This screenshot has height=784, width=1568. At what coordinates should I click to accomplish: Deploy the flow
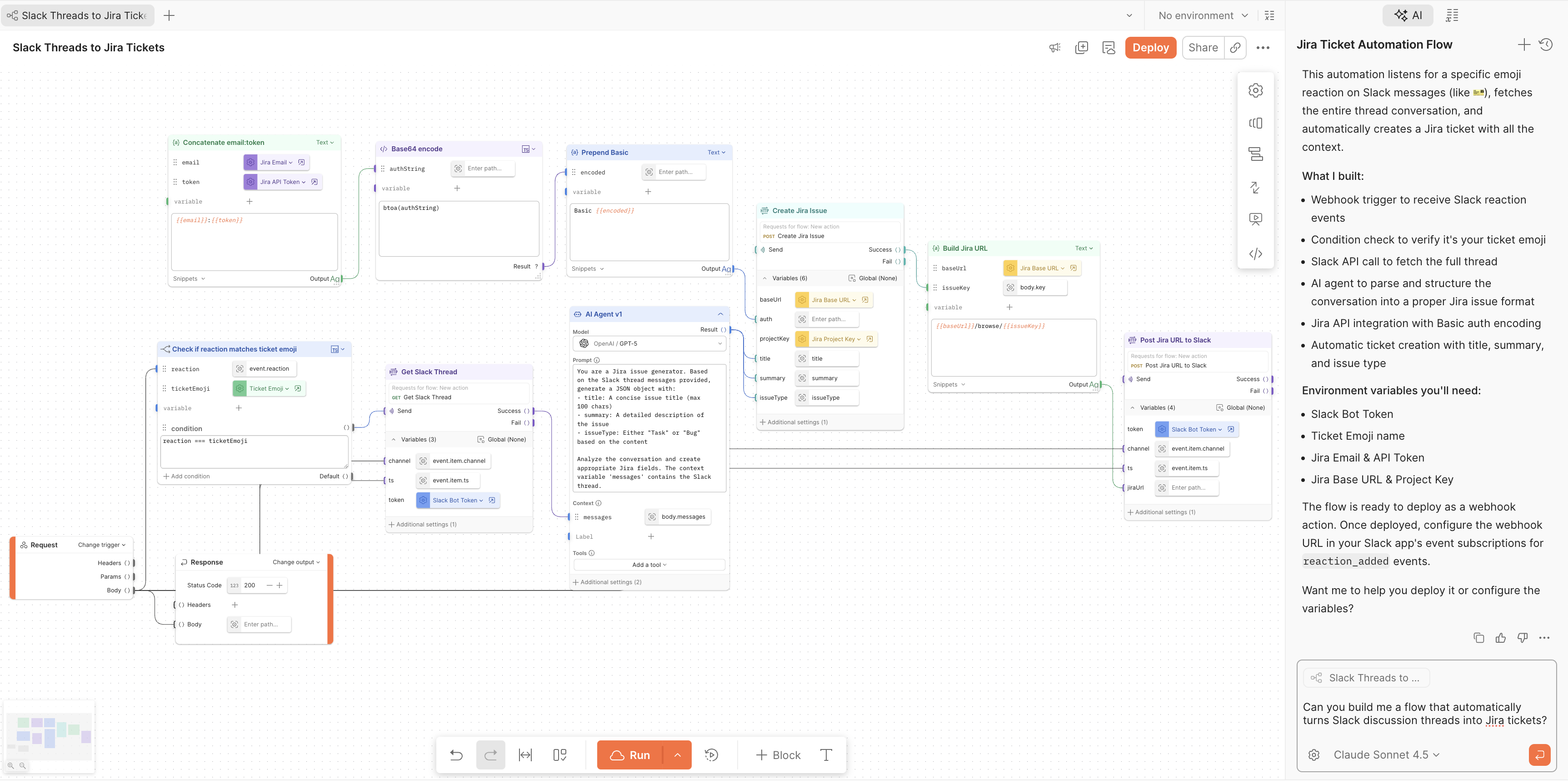click(1150, 47)
